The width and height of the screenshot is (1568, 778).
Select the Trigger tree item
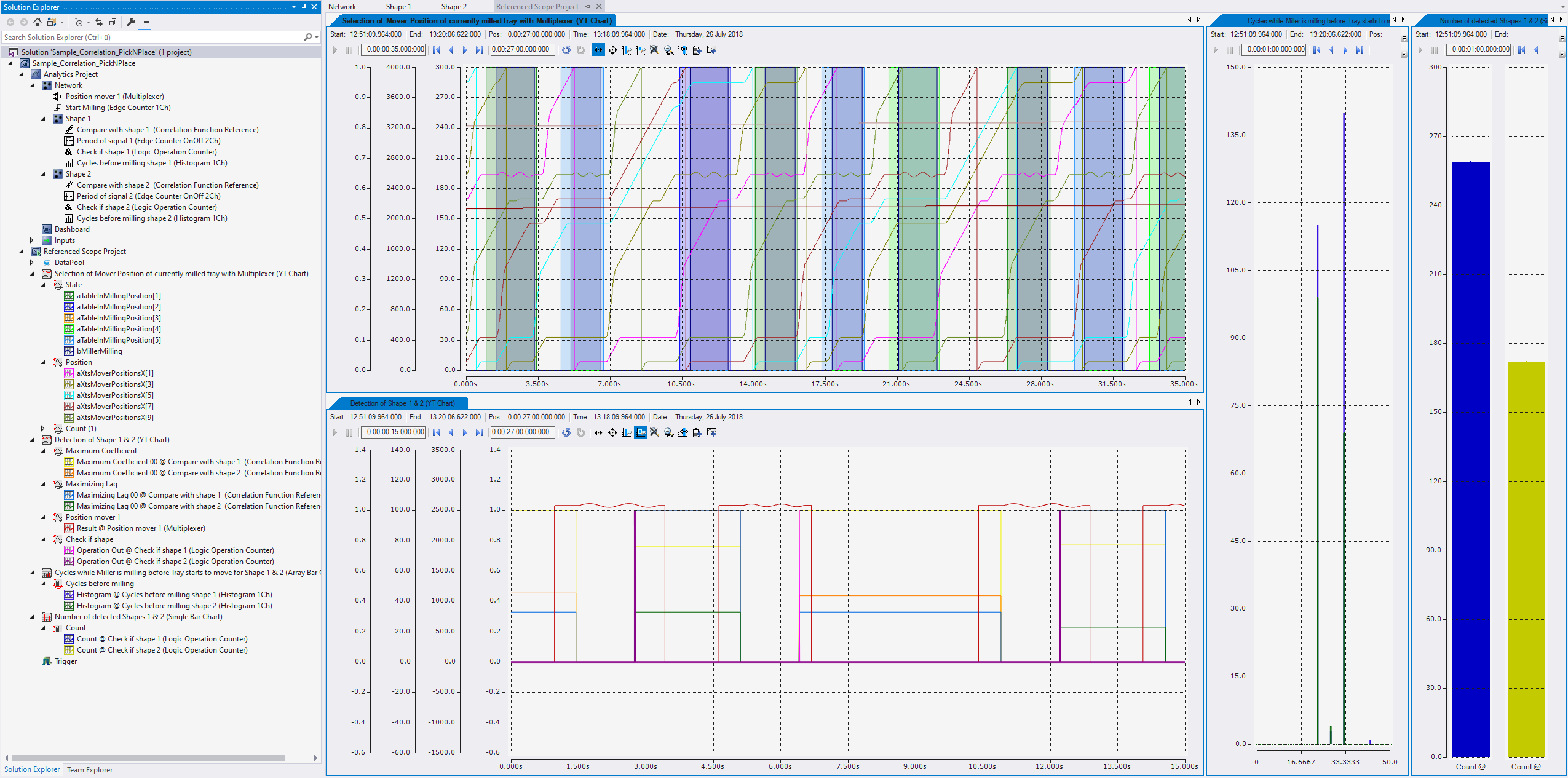[x=66, y=661]
